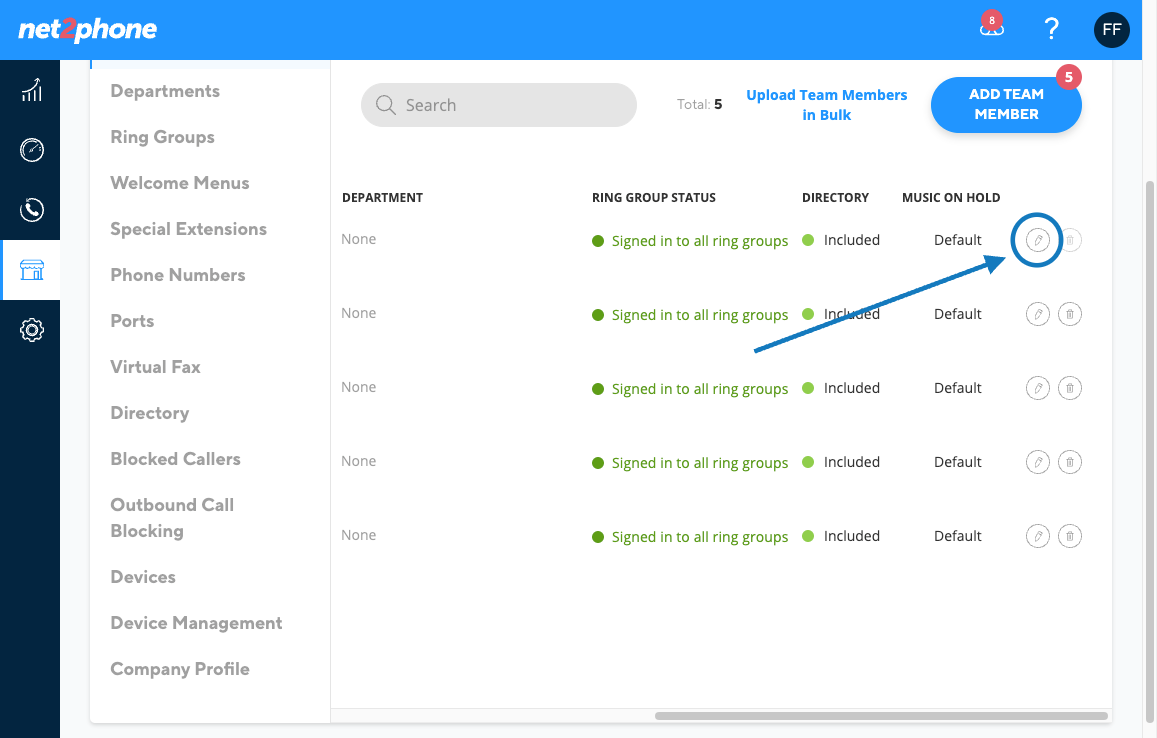Open Device Management section
Viewport: 1157px width, 738px height.
click(x=196, y=623)
